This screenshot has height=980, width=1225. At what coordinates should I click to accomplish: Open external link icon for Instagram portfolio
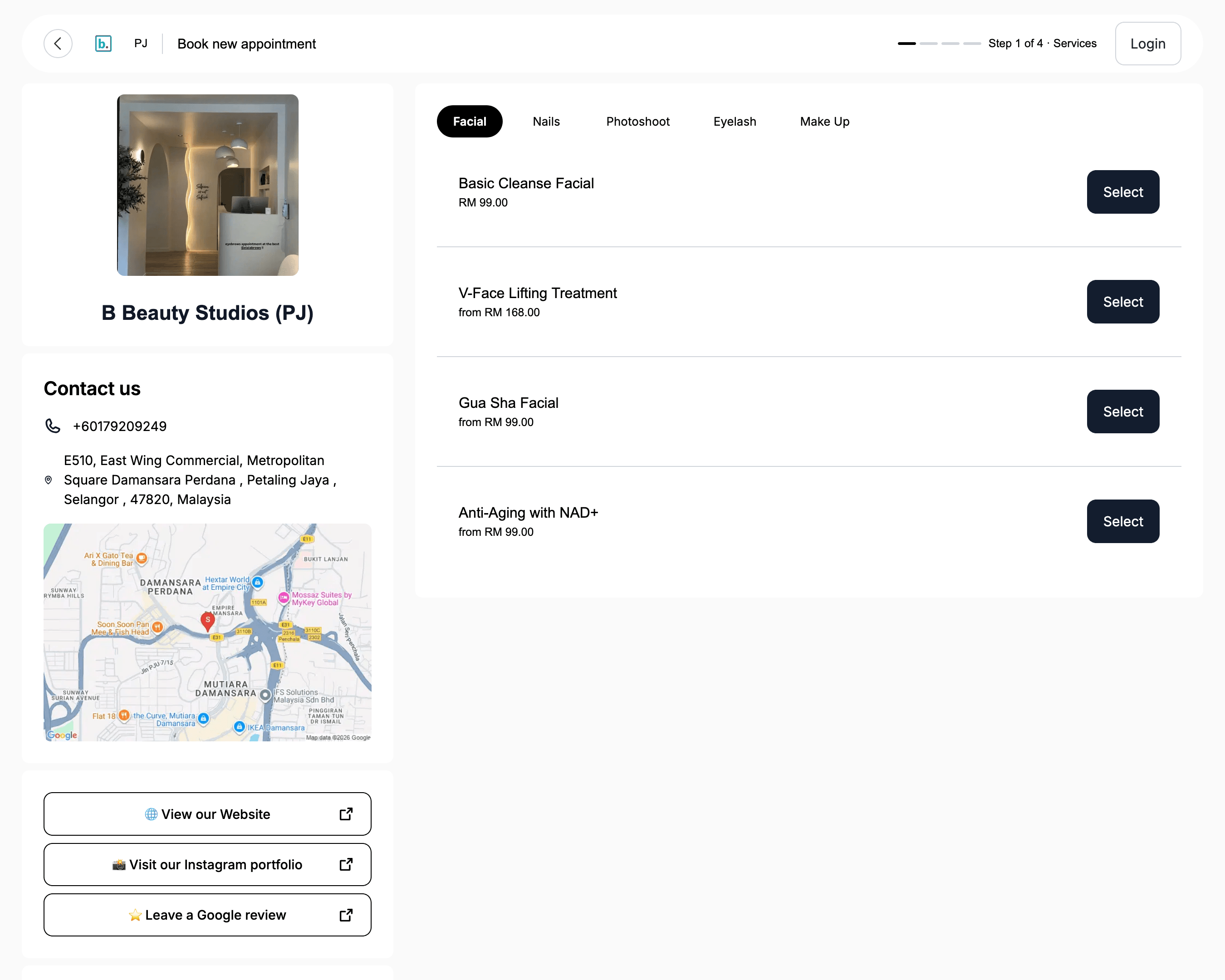346,864
